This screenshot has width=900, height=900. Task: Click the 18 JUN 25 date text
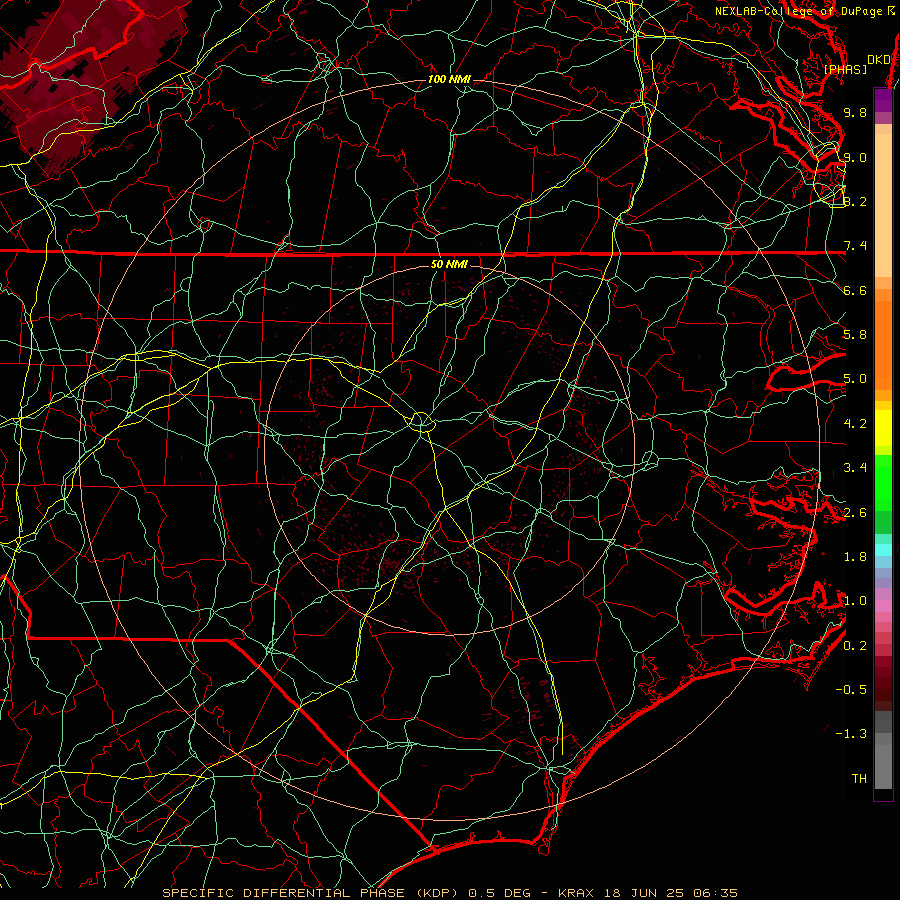pos(644,893)
